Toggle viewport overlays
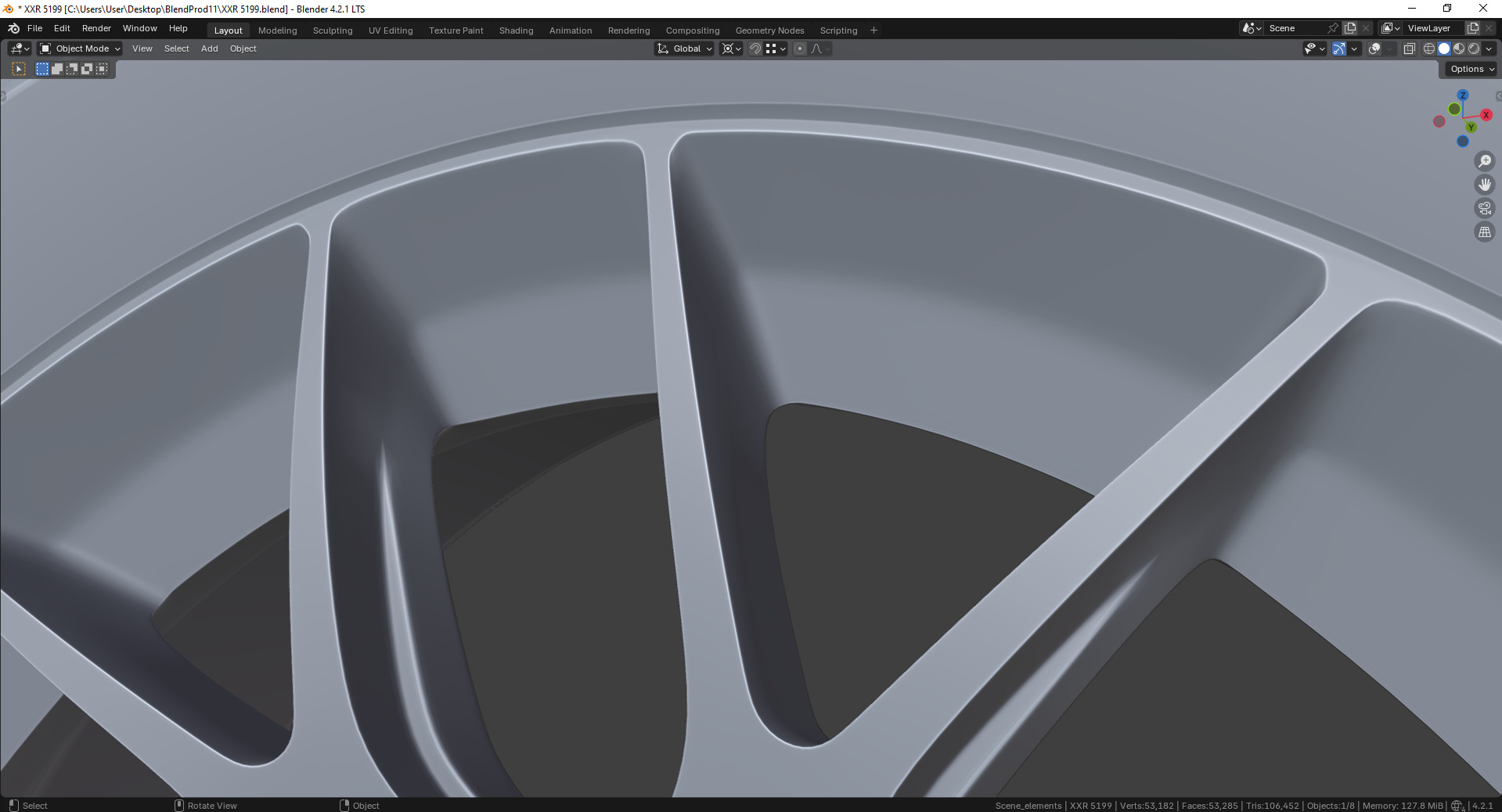1502x812 pixels. [1374, 49]
